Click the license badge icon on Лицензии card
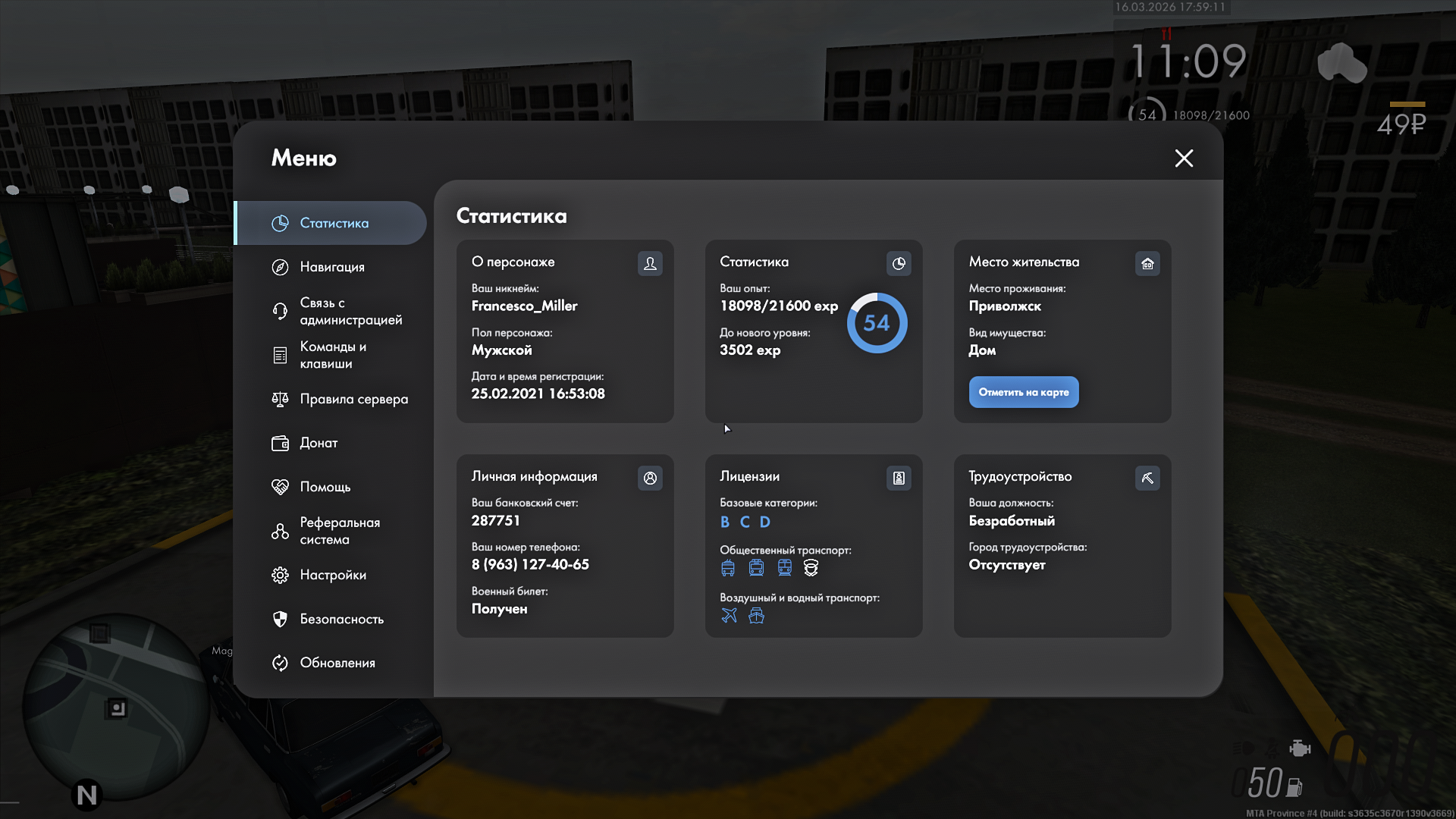 click(899, 478)
